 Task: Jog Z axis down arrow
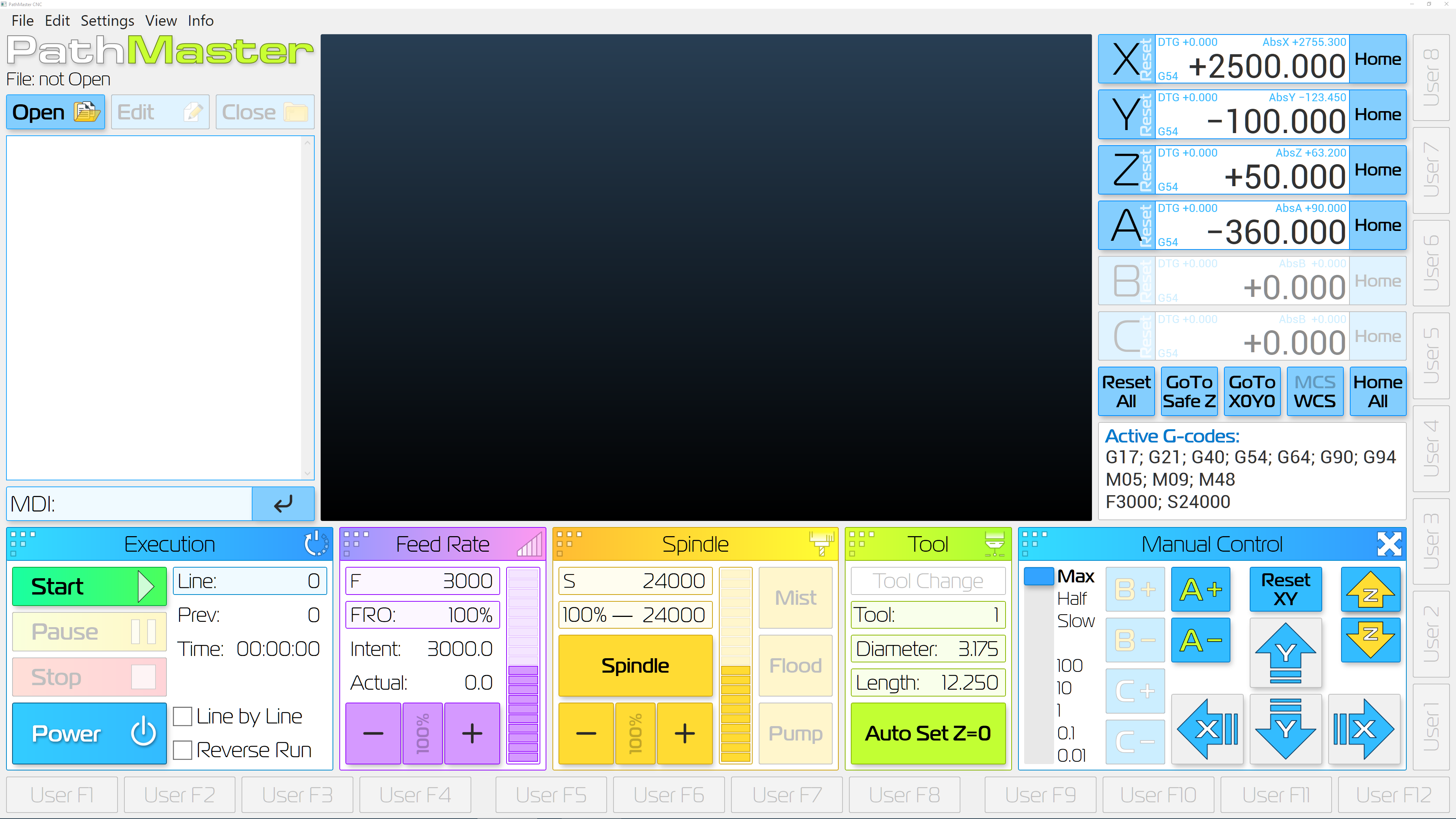click(1370, 640)
